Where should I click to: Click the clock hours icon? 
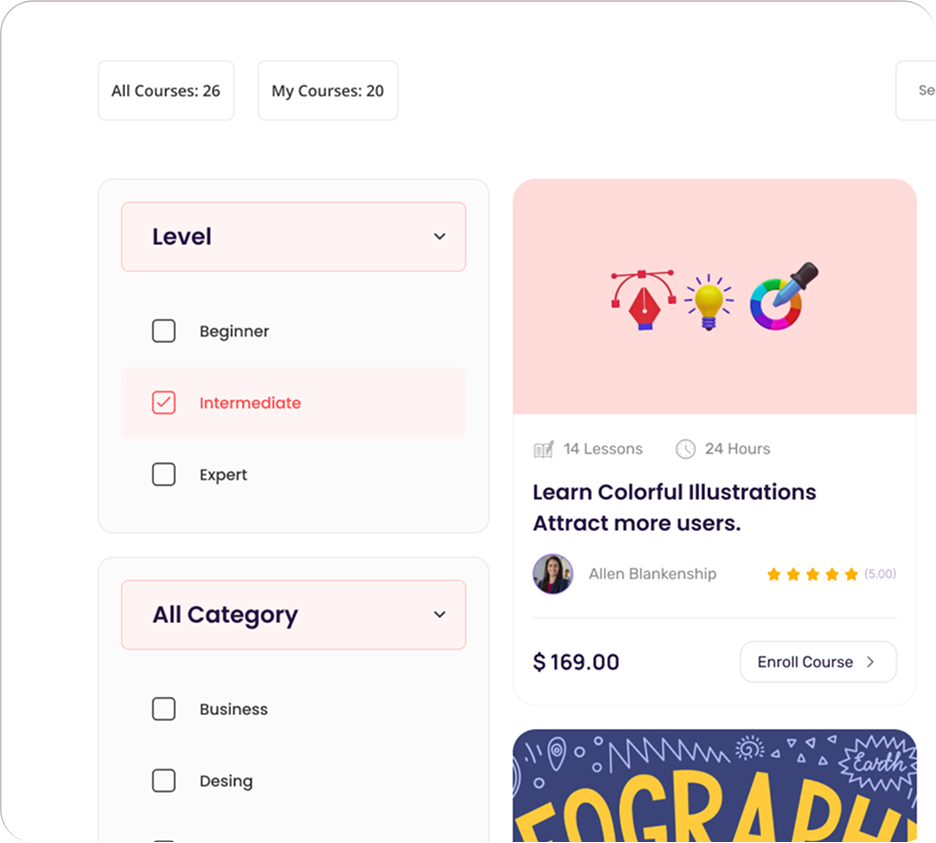(685, 449)
